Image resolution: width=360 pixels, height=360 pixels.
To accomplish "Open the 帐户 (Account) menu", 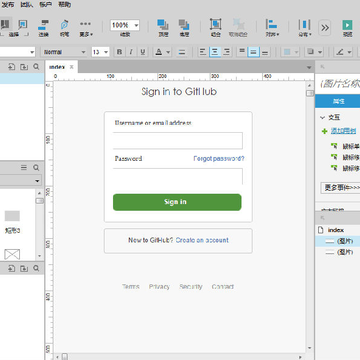I will (46, 5).
